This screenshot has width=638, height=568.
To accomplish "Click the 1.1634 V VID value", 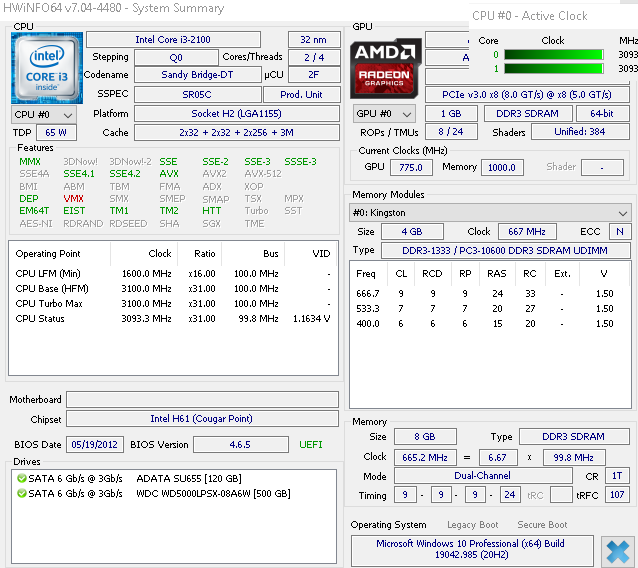I will coord(312,319).
